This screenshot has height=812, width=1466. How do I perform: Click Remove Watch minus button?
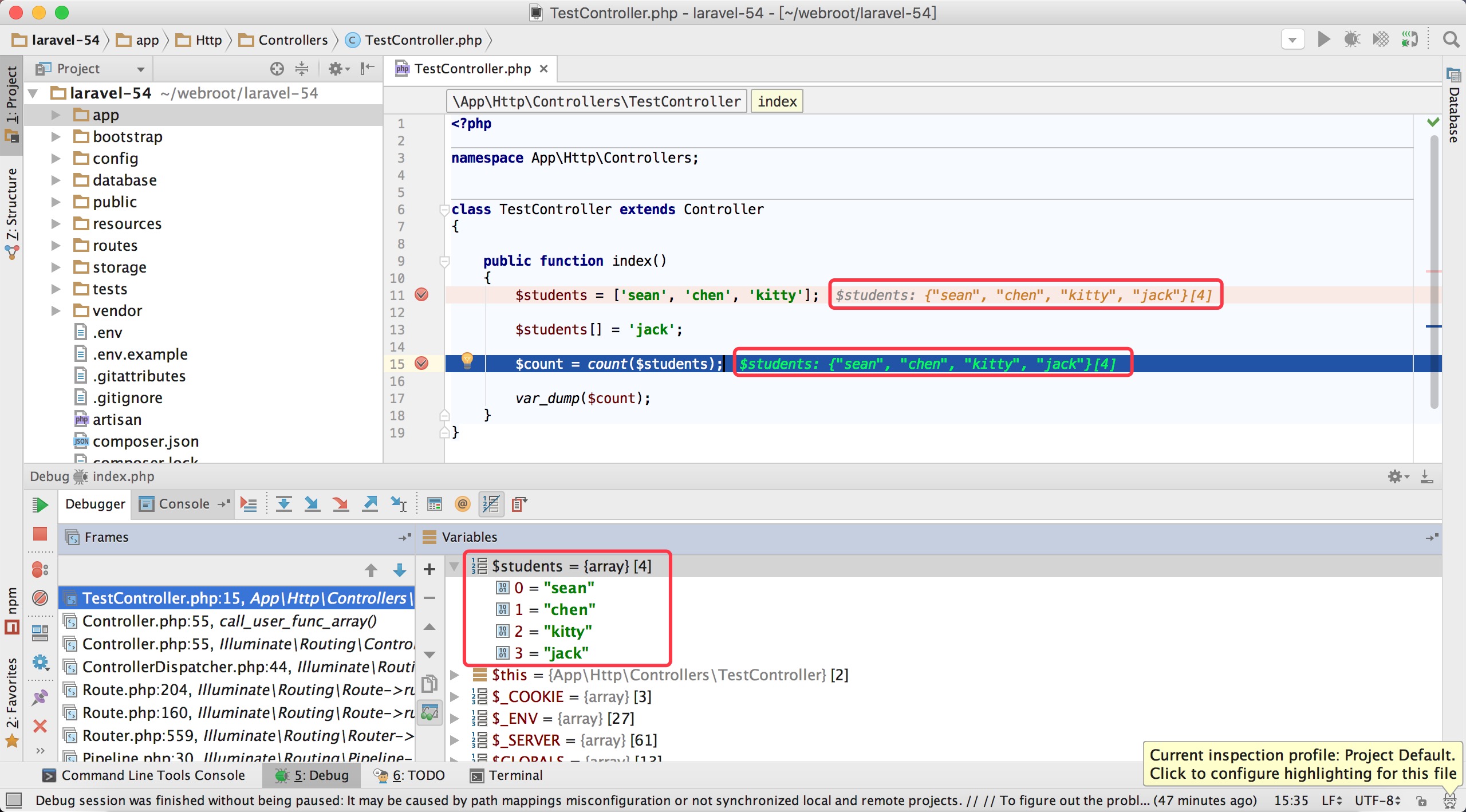429,598
